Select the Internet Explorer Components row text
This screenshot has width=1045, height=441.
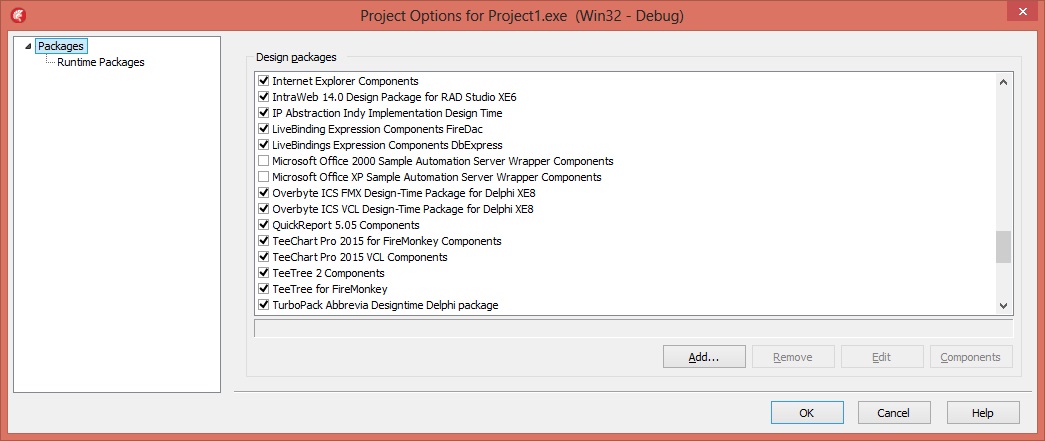[345, 81]
